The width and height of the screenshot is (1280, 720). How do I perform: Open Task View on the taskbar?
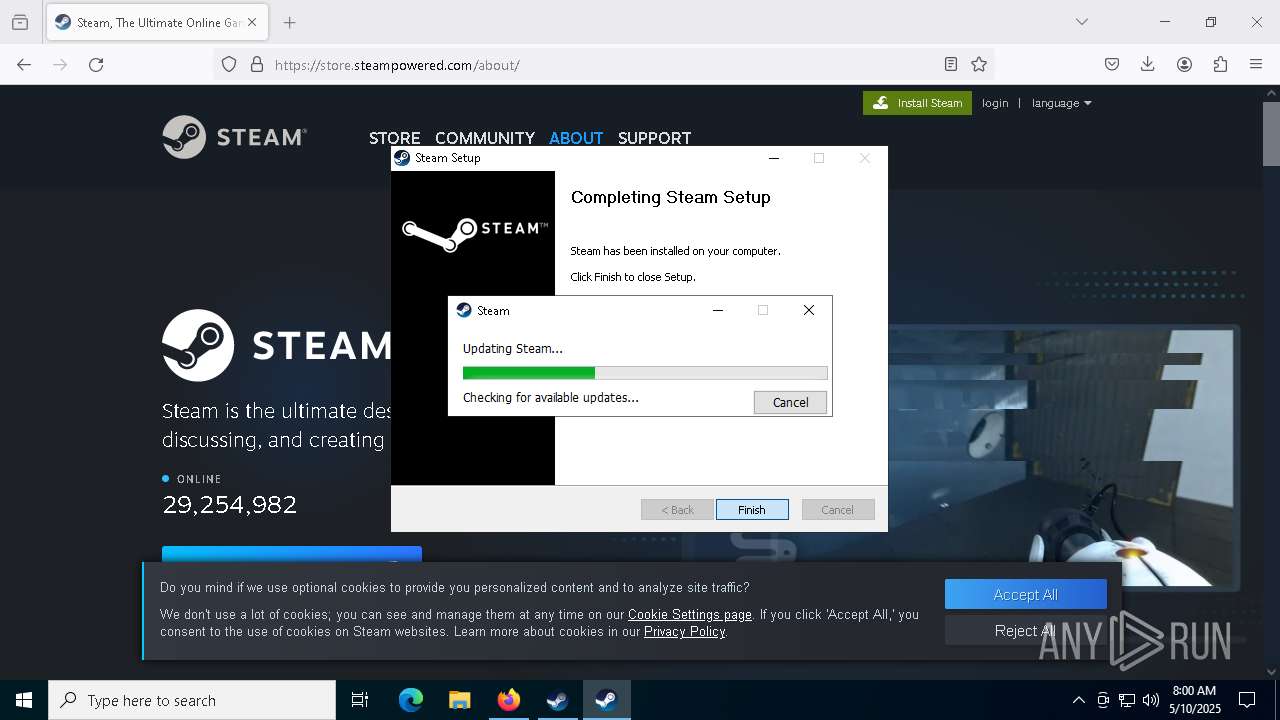click(x=360, y=700)
